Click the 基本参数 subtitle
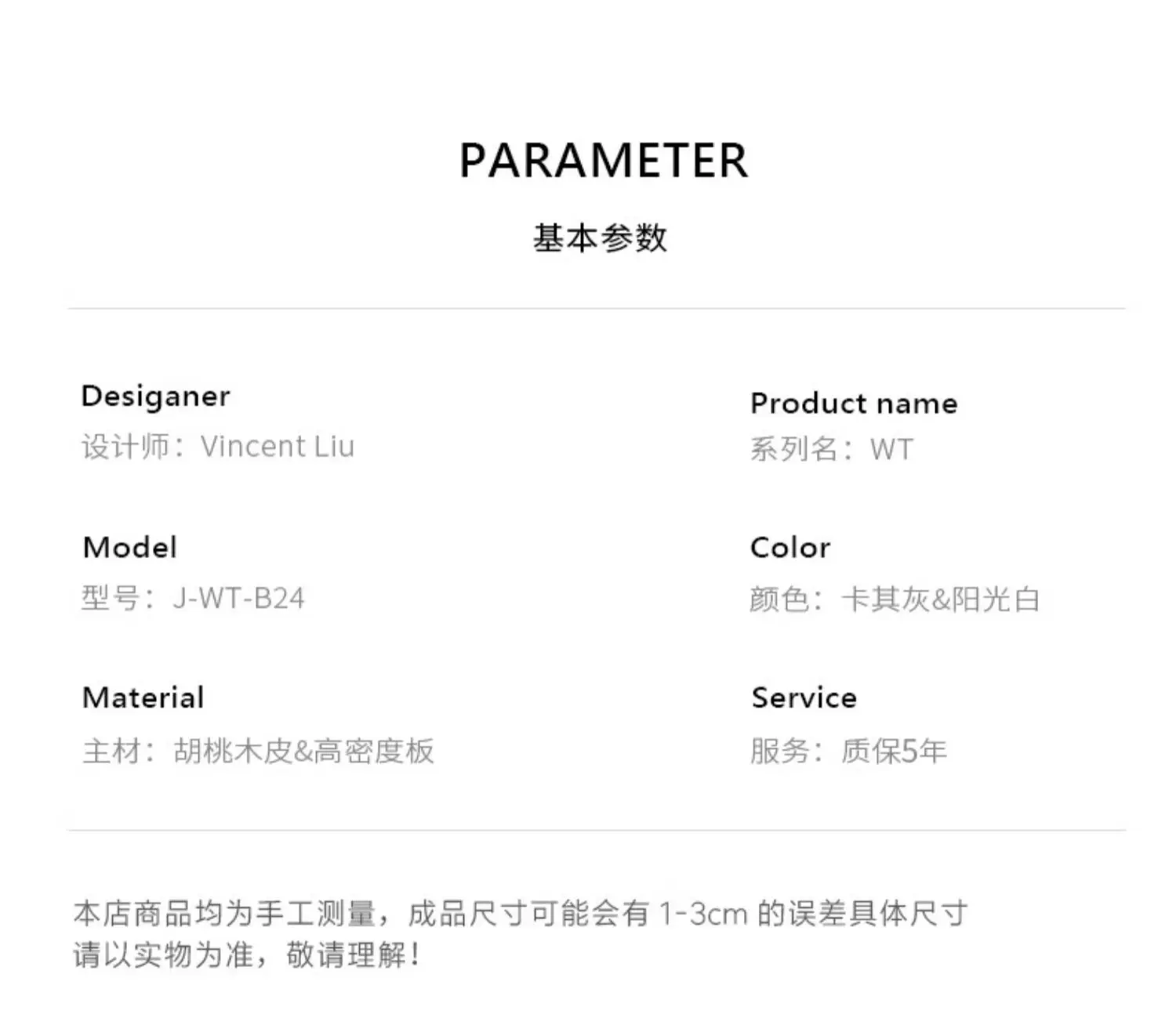 (600, 238)
